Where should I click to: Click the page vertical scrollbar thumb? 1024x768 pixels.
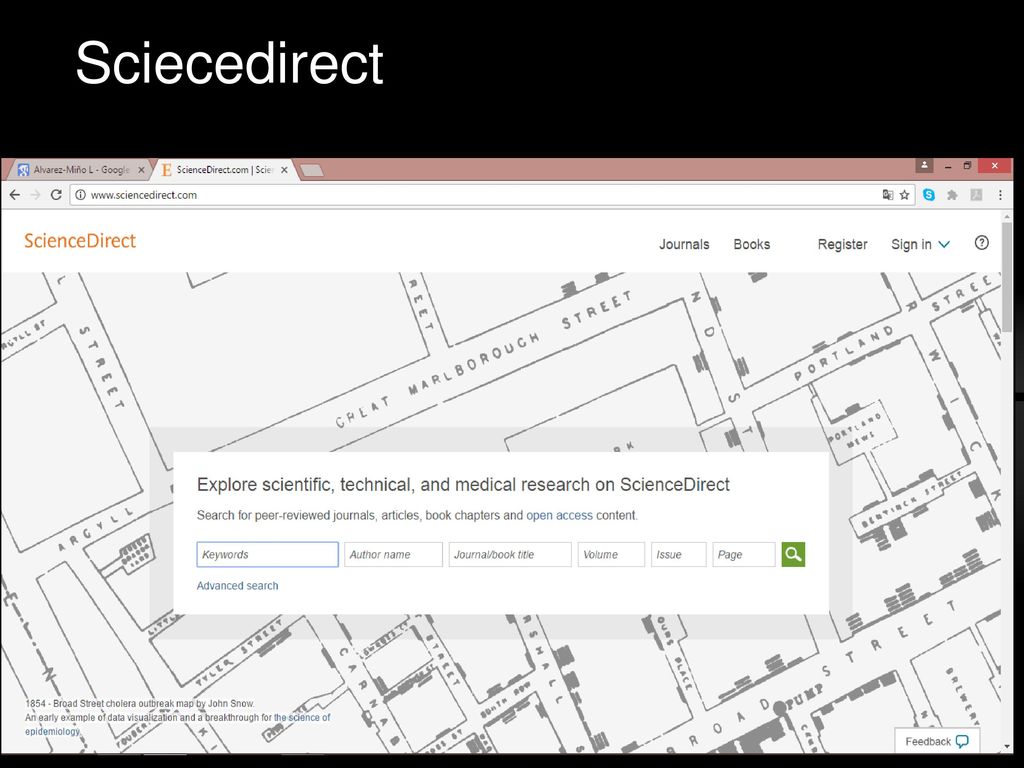pyautogui.click(x=1006, y=278)
